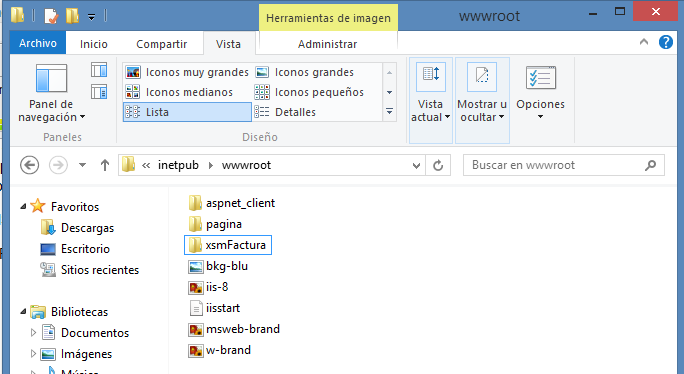Select the pagina folder
684x374 pixels.
(x=215, y=224)
